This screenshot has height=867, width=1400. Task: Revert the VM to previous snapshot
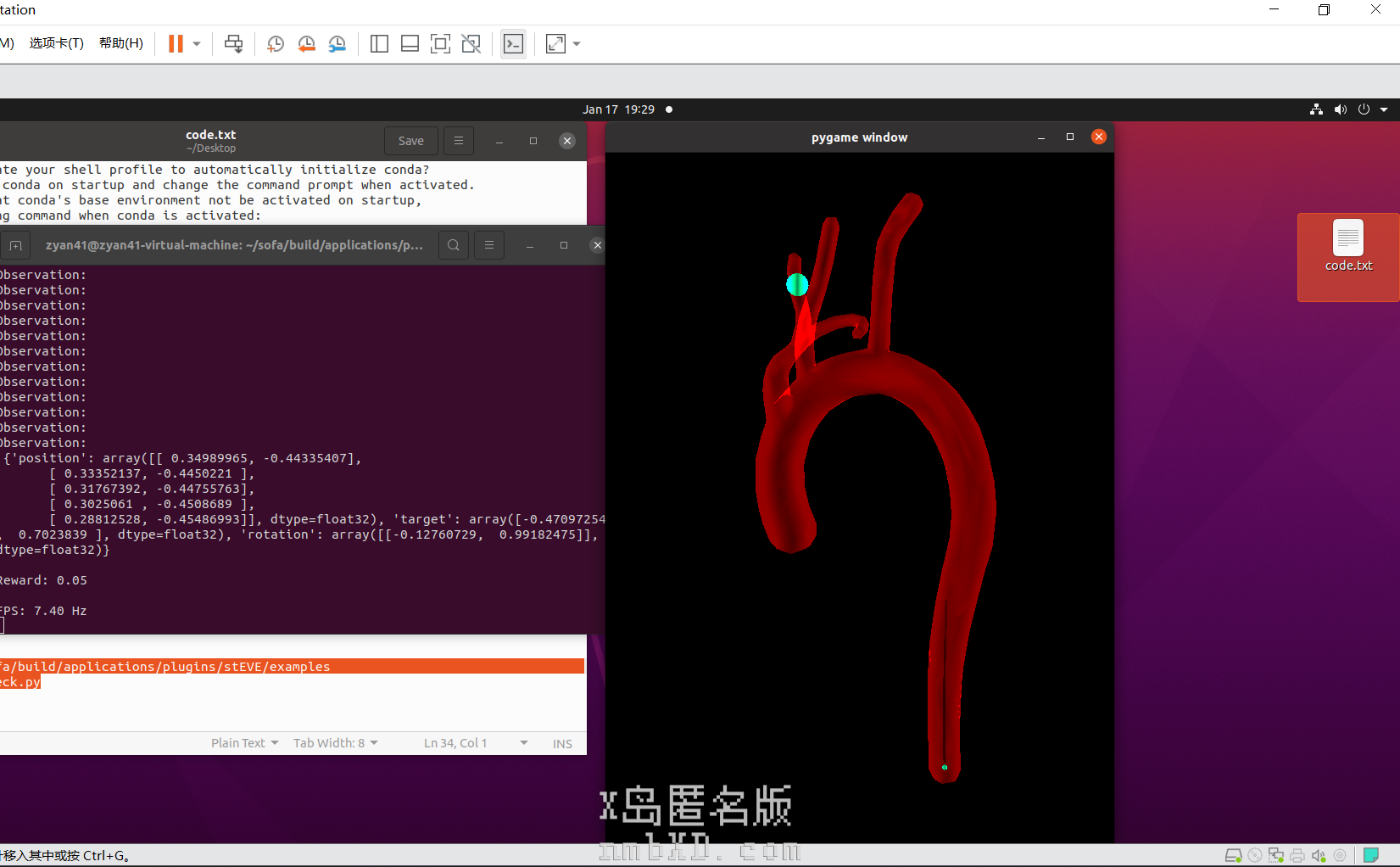click(306, 44)
